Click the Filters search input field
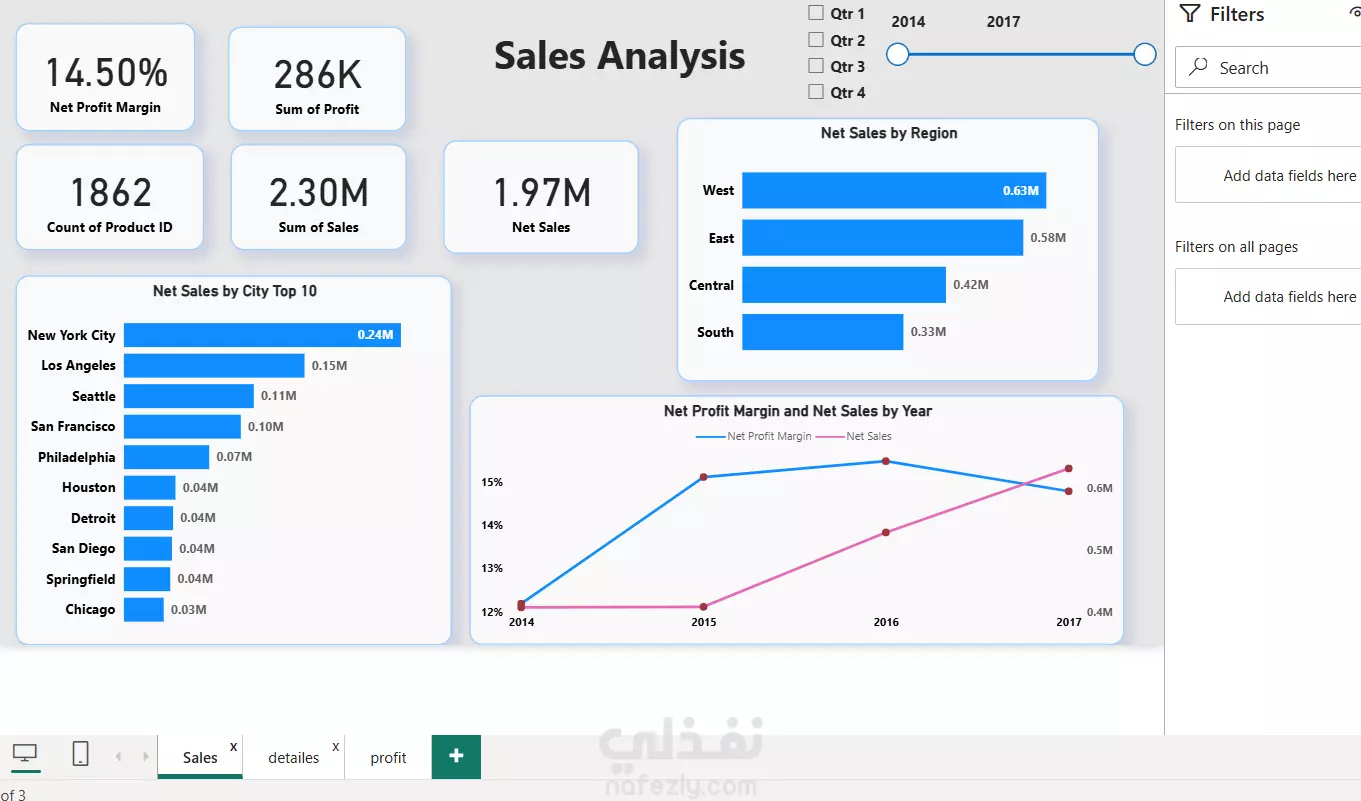This screenshot has width=1361, height=801. tap(1268, 68)
